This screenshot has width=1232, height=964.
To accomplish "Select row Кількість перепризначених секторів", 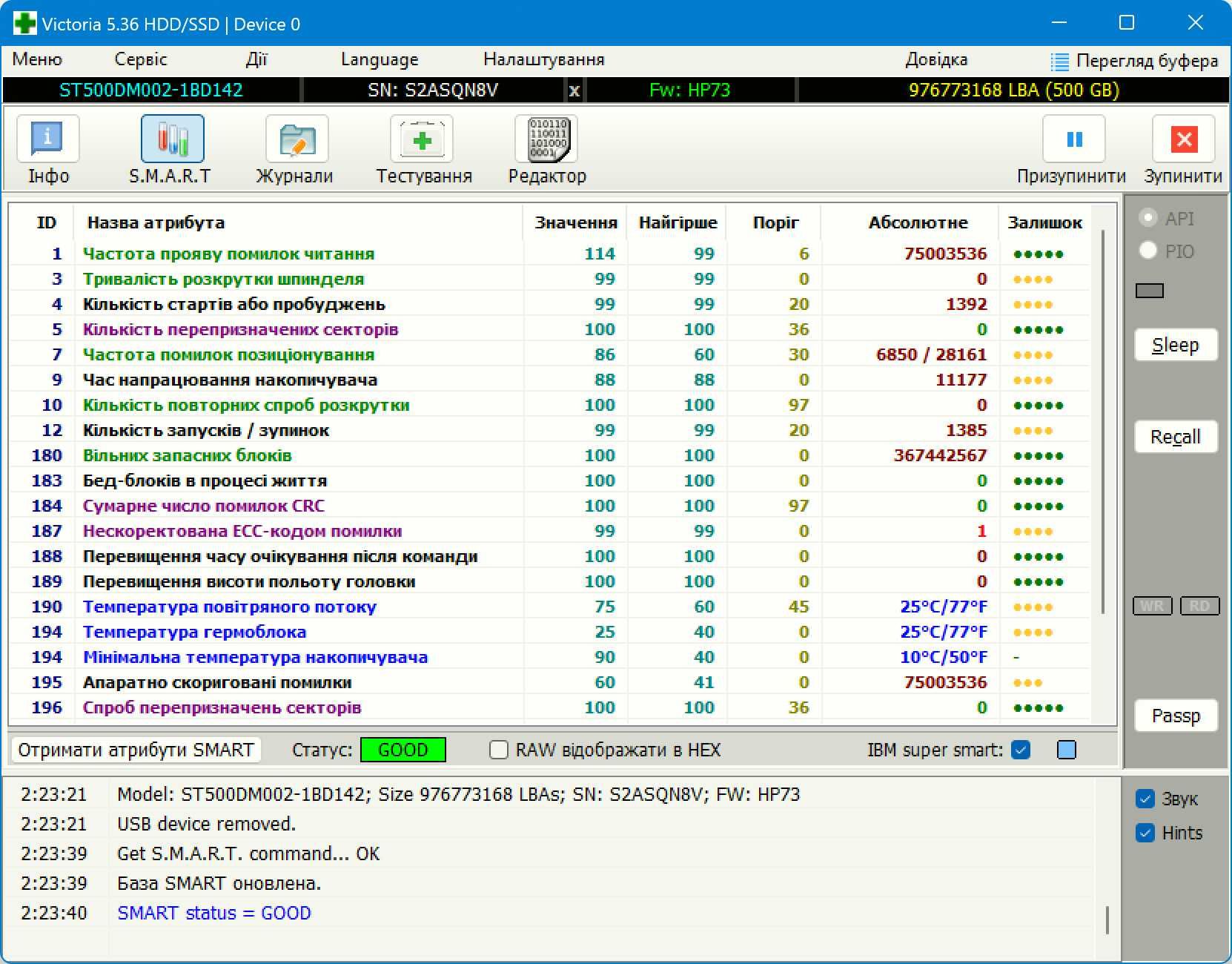I will tap(549, 329).
